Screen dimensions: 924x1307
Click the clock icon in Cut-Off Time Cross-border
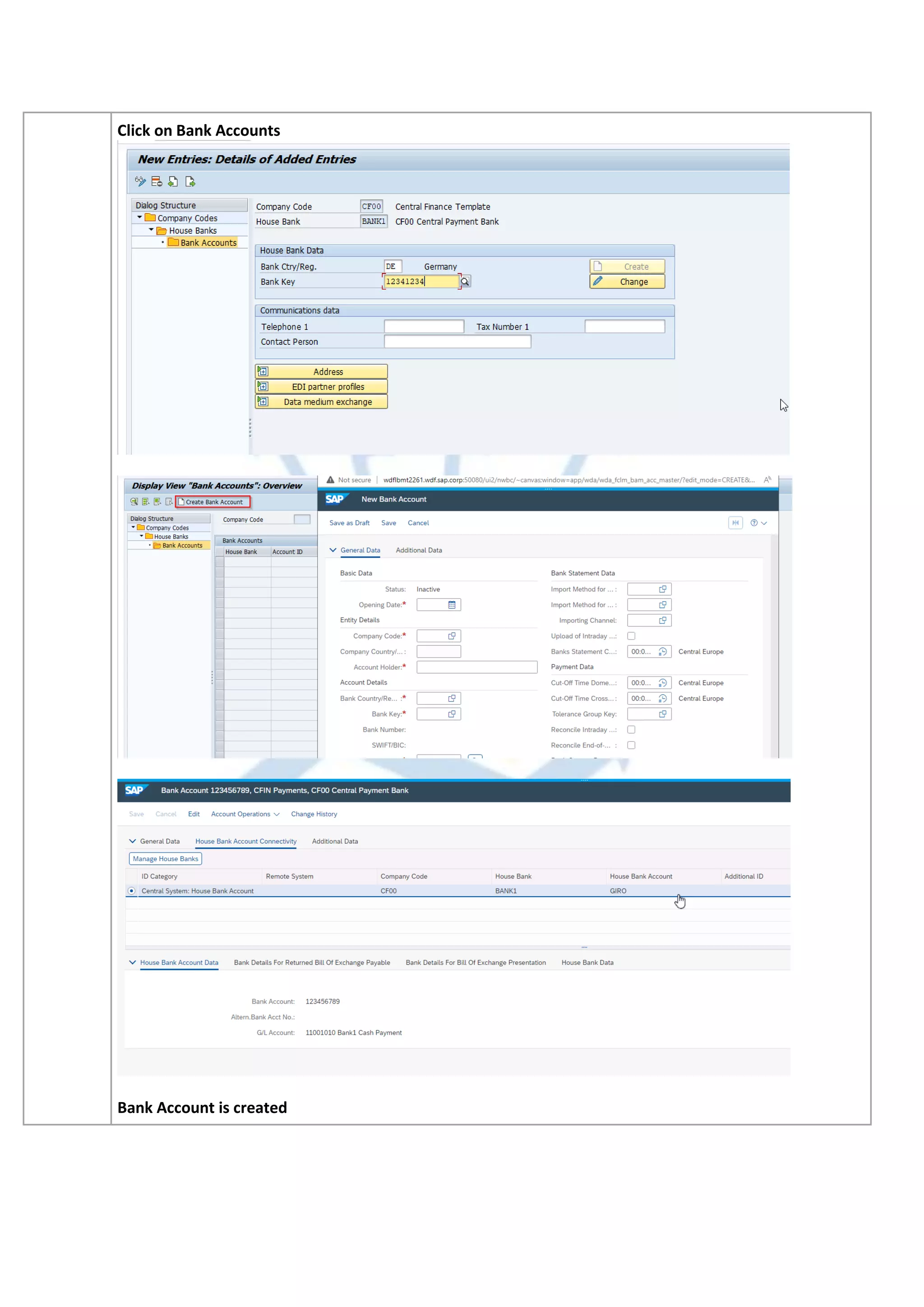(663, 698)
